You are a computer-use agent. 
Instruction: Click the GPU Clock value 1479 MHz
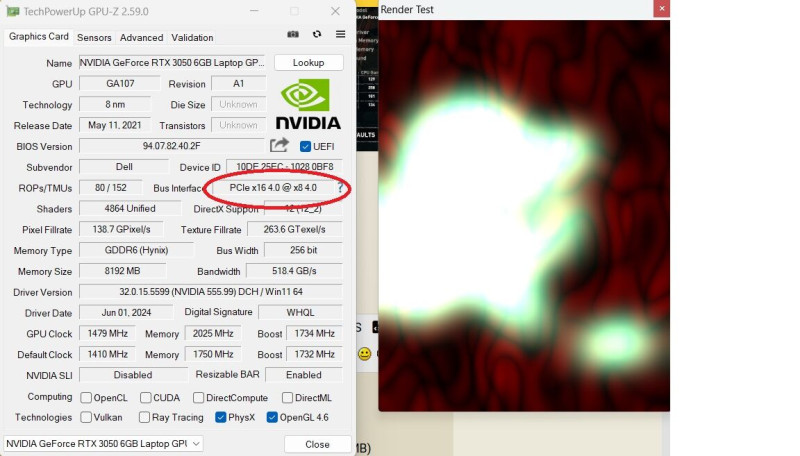[107, 334]
